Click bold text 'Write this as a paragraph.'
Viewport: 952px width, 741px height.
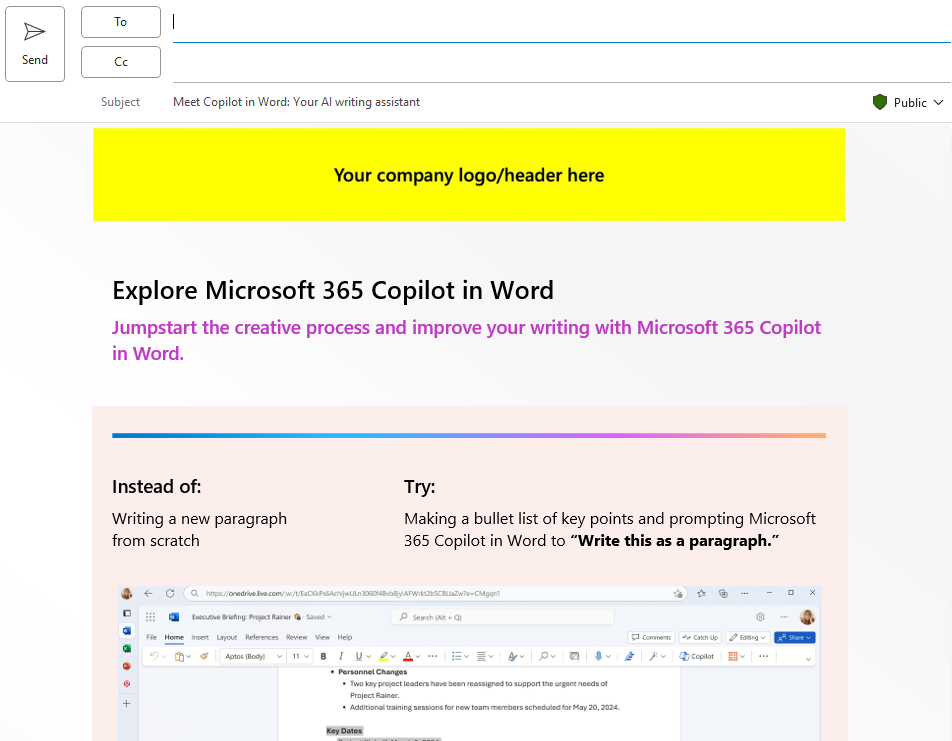click(675, 541)
